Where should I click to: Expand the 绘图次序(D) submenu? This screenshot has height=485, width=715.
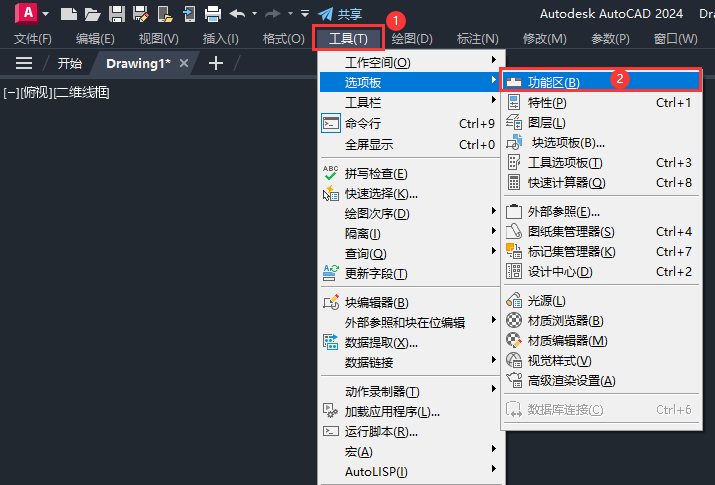[x=409, y=213]
